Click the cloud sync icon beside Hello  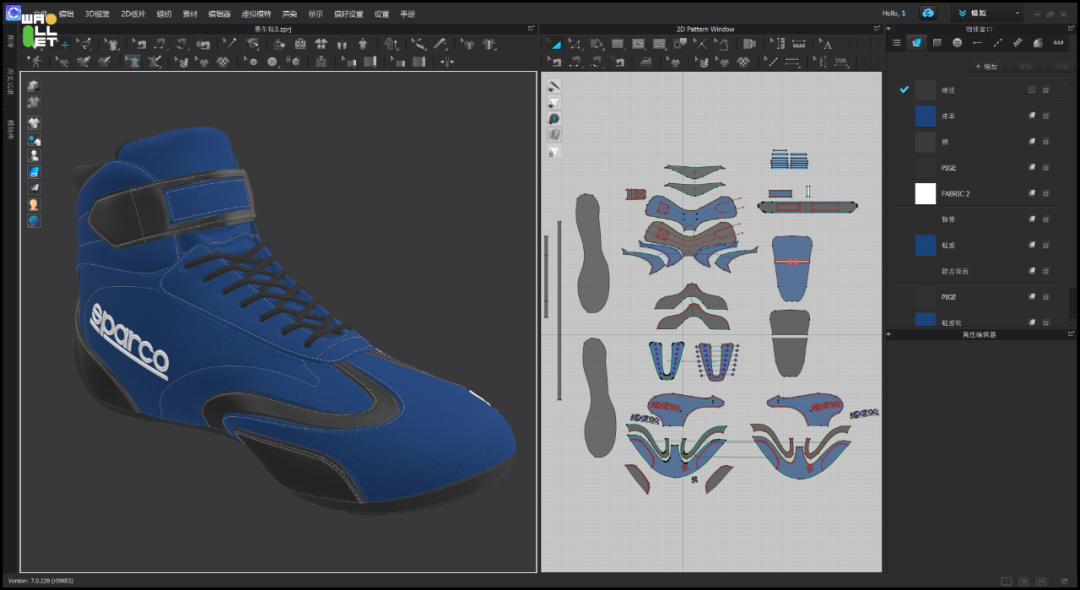928,13
